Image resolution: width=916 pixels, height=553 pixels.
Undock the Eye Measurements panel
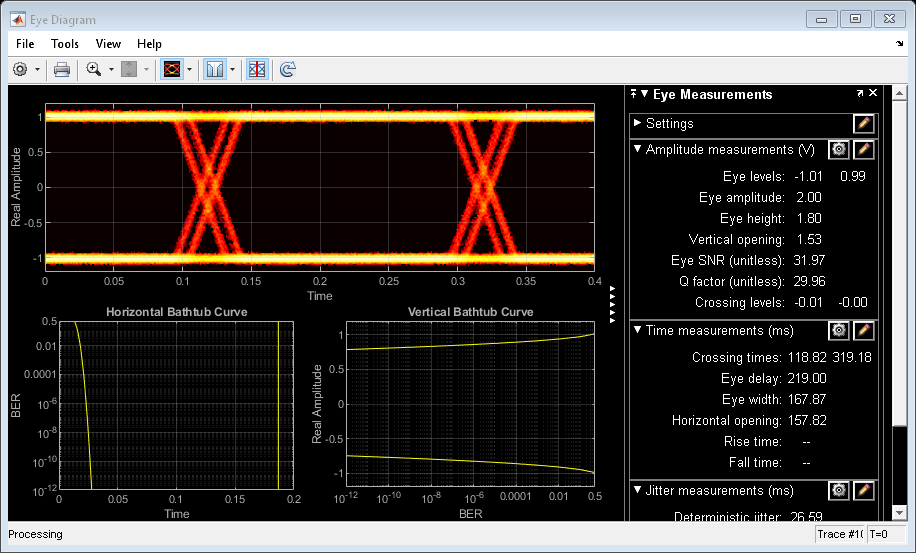tap(860, 93)
